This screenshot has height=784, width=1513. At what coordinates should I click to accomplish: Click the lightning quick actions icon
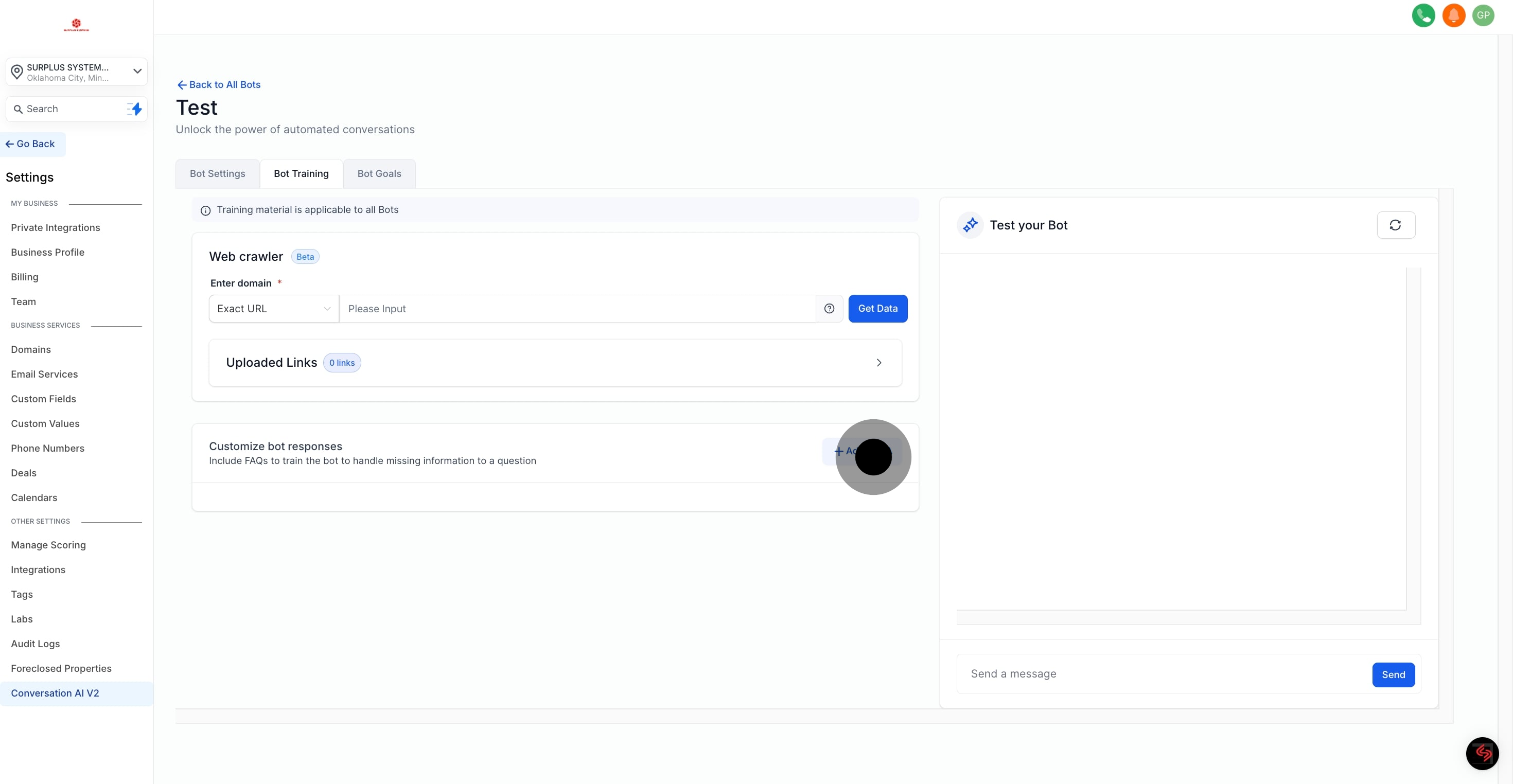tap(134, 109)
